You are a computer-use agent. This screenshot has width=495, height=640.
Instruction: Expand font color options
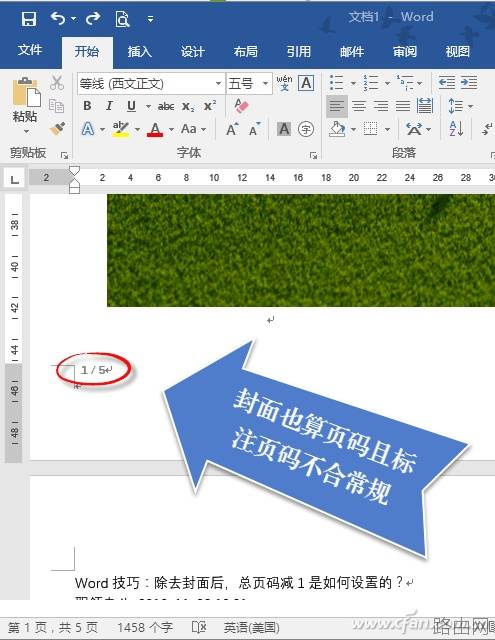(x=171, y=130)
